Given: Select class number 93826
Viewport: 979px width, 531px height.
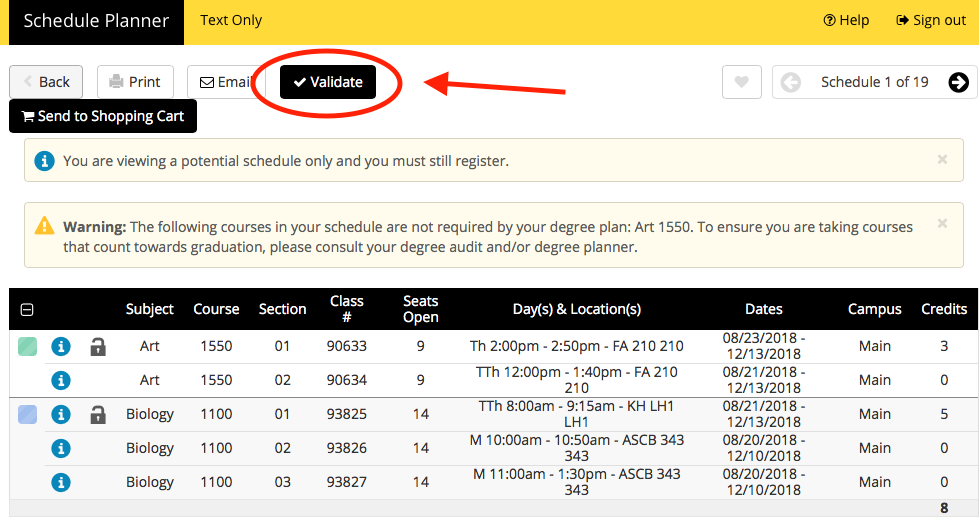Looking at the screenshot, I should coord(347,448).
